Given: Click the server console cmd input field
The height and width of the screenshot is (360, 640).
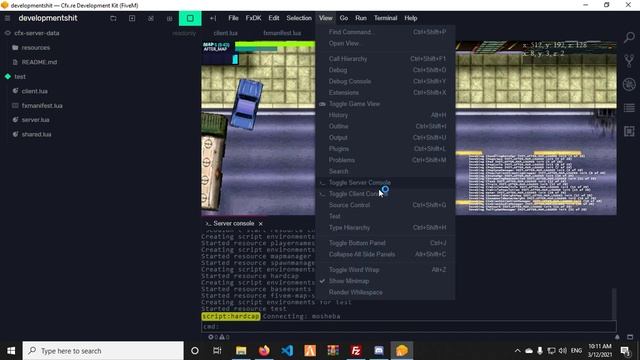Looking at the screenshot, I should click(x=409, y=327).
